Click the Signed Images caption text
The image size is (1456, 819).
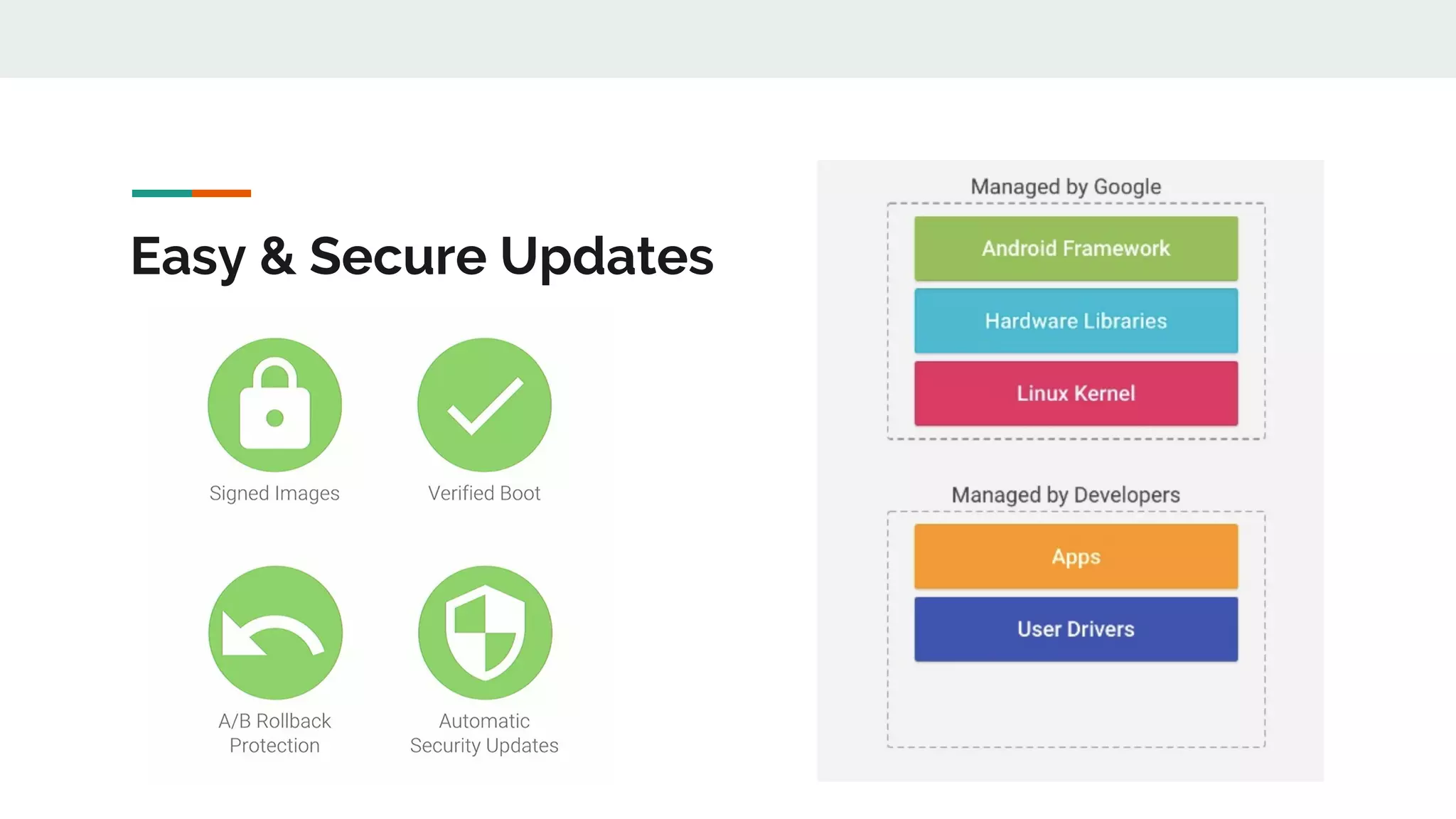274,493
